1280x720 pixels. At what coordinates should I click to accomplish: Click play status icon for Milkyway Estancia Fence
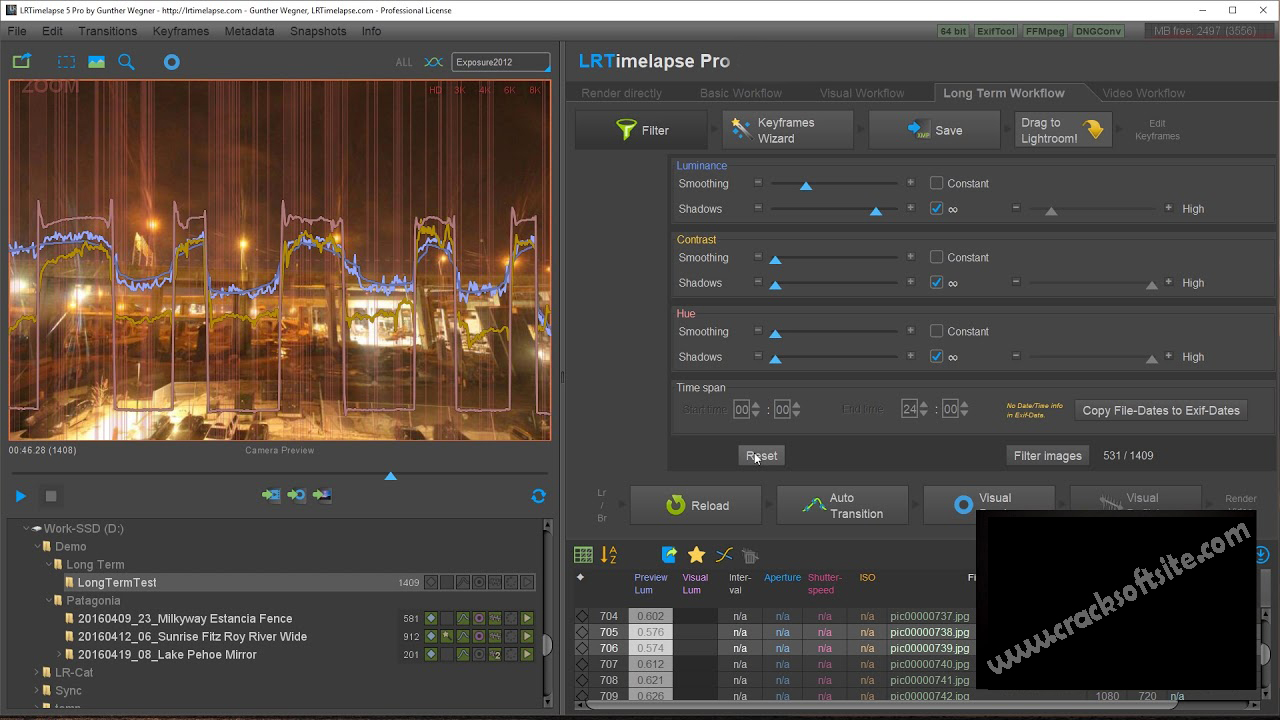click(526, 618)
